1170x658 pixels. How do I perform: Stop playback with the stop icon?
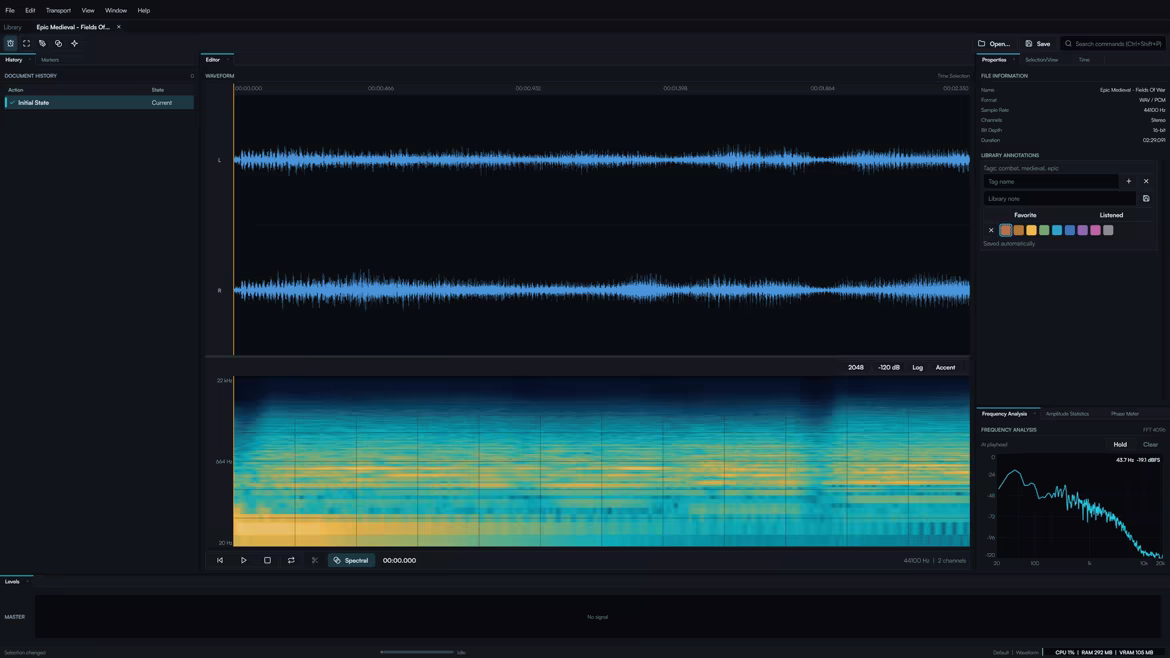(x=267, y=560)
